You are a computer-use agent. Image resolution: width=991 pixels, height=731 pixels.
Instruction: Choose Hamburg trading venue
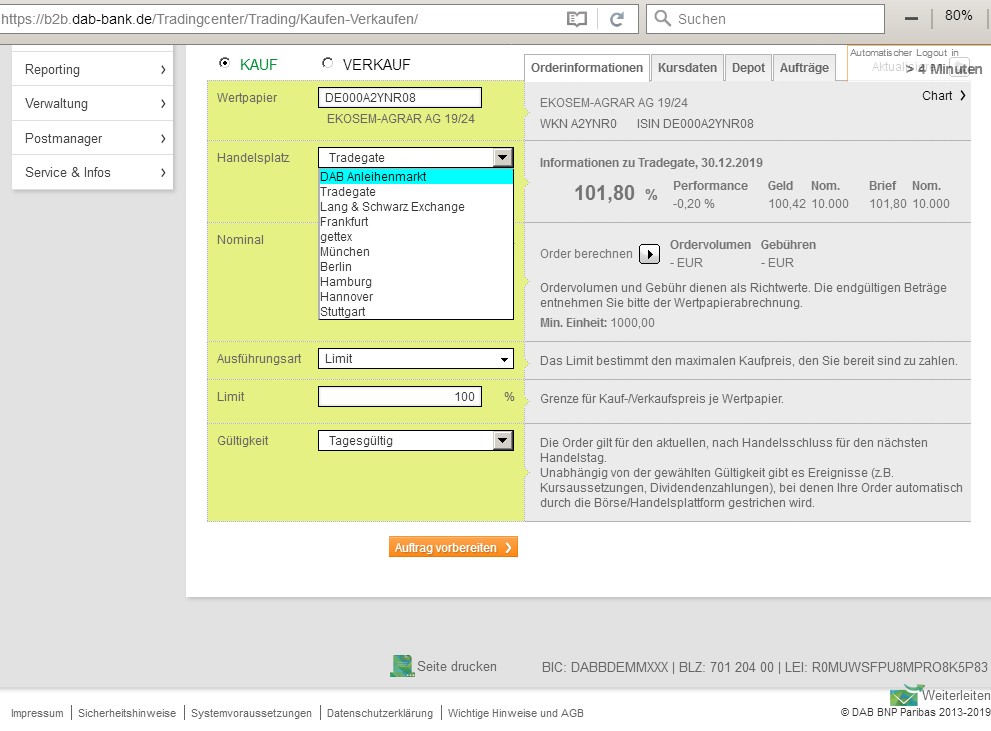pyautogui.click(x=416, y=282)
